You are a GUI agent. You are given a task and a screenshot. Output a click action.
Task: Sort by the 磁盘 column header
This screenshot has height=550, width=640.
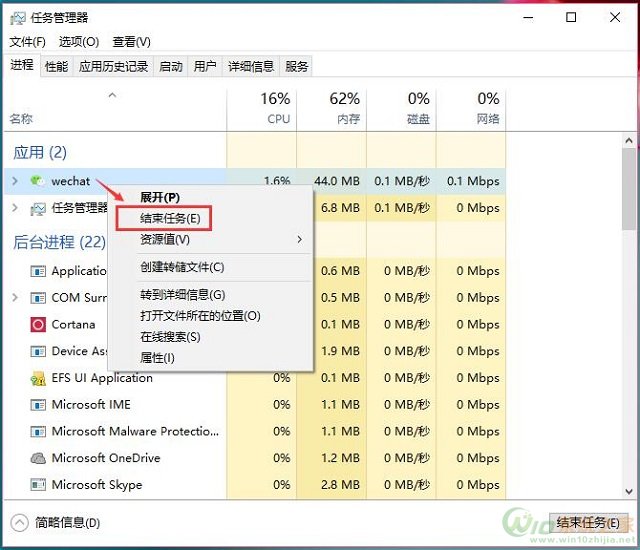pos(401,109)
